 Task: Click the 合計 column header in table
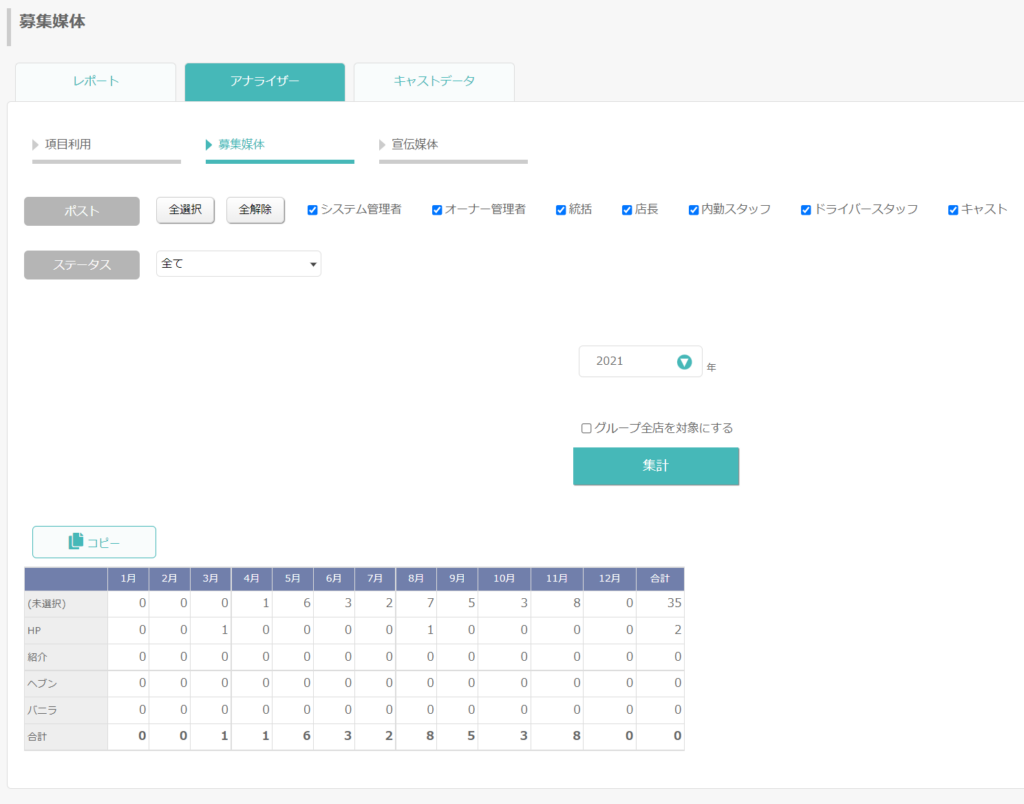point(660,579)
